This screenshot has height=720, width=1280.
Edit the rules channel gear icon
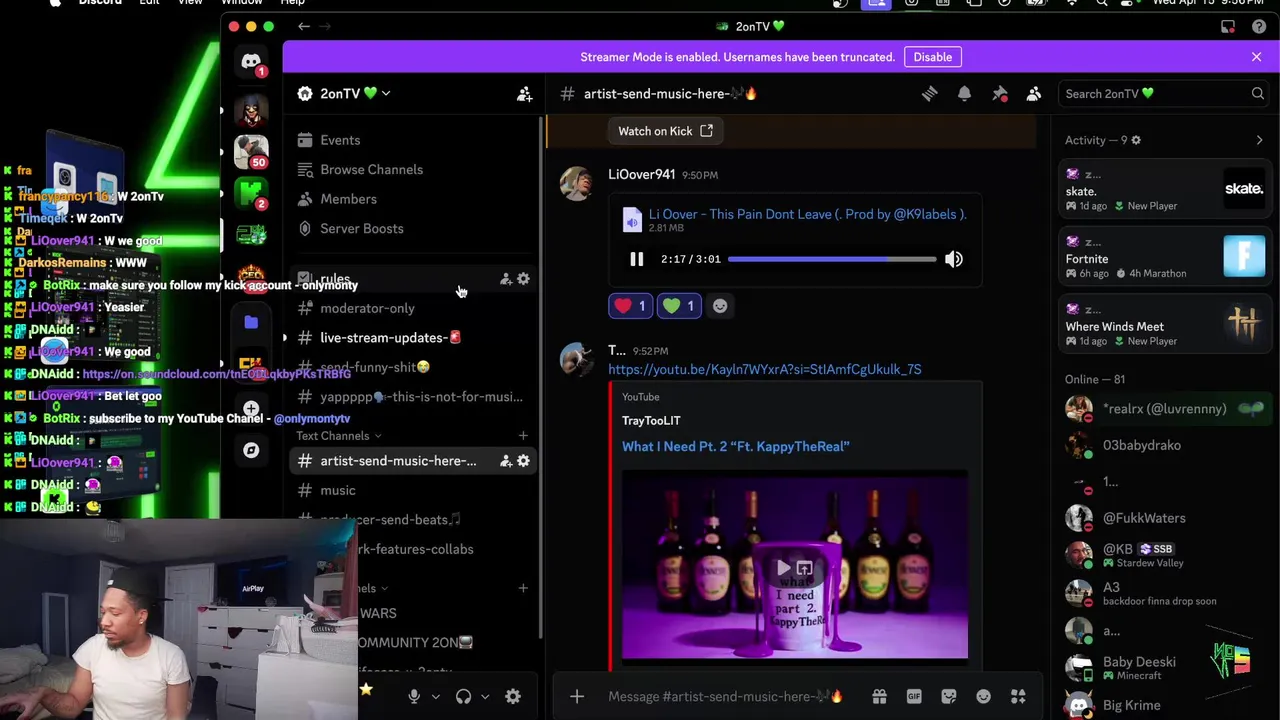click(523, 279)
